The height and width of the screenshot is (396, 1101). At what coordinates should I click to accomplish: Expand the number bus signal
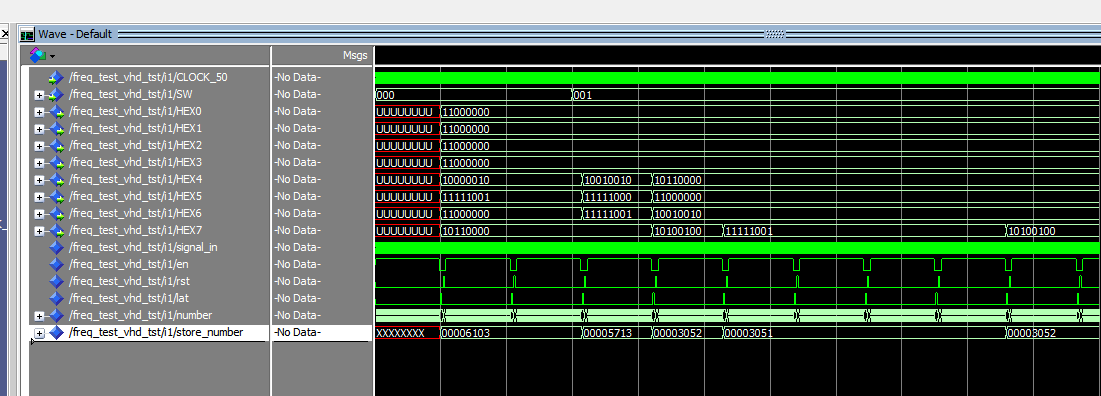(39, 315)
